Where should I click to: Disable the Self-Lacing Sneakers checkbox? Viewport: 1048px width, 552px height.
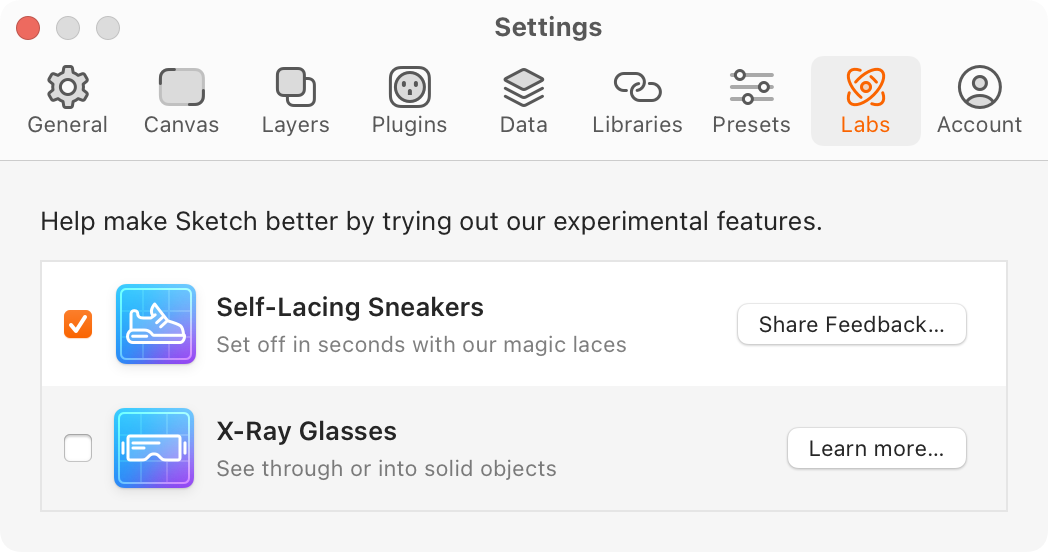point(78,324)
